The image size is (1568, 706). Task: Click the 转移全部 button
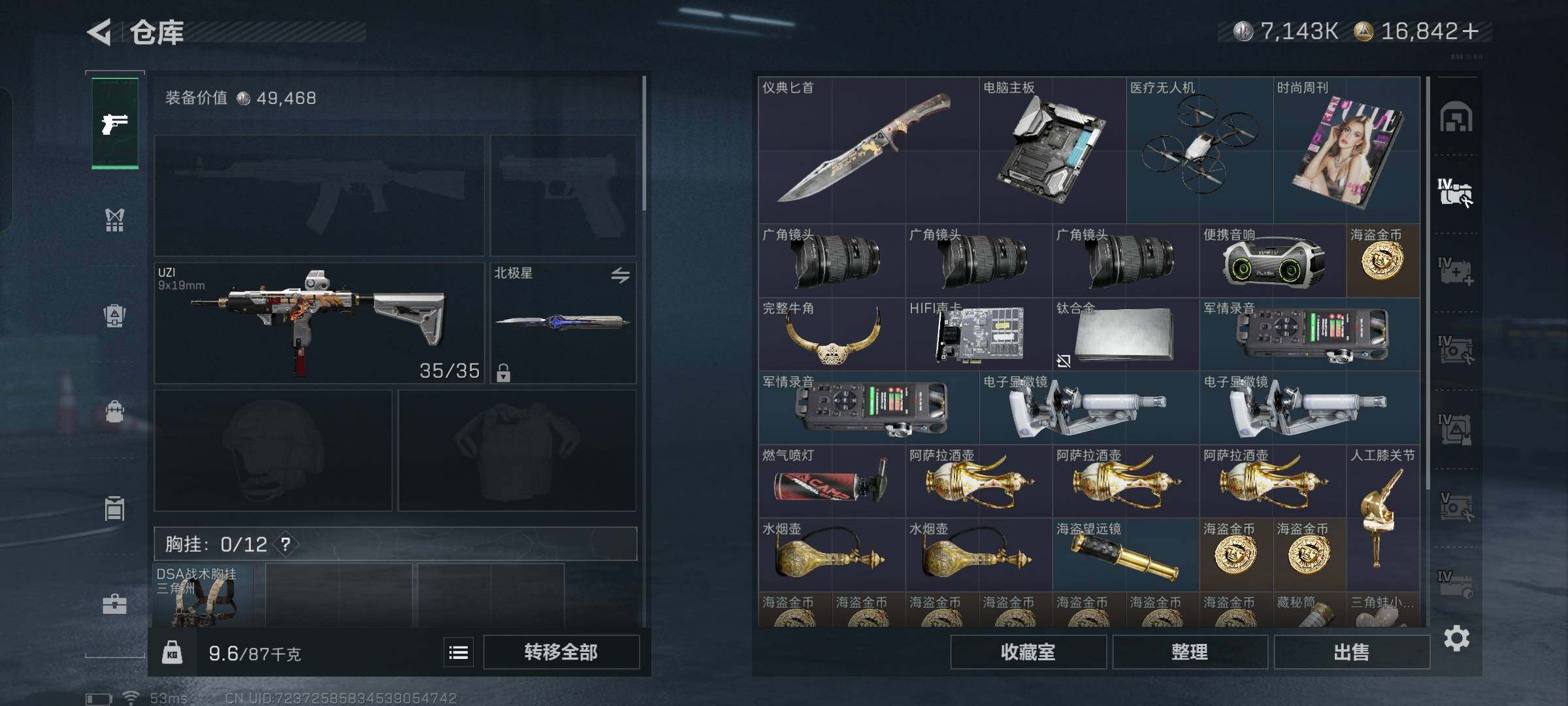561,652
